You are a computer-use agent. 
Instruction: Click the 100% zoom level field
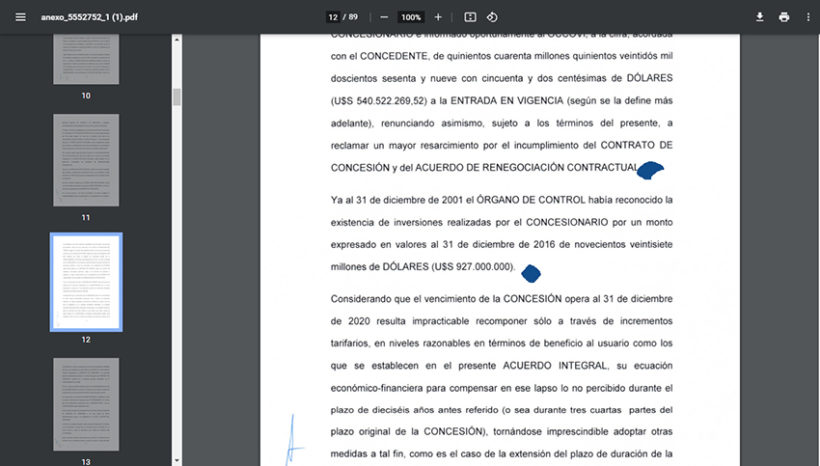click(x=410, y=17)
